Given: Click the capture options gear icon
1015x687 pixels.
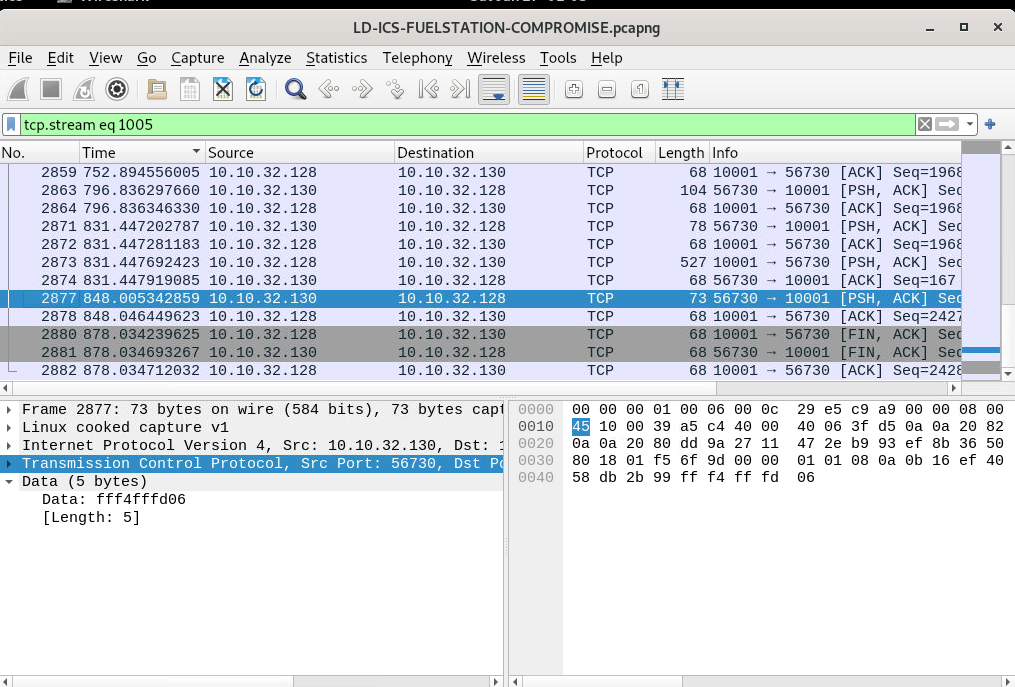Looking at the screenshot, I should point(117,90).
